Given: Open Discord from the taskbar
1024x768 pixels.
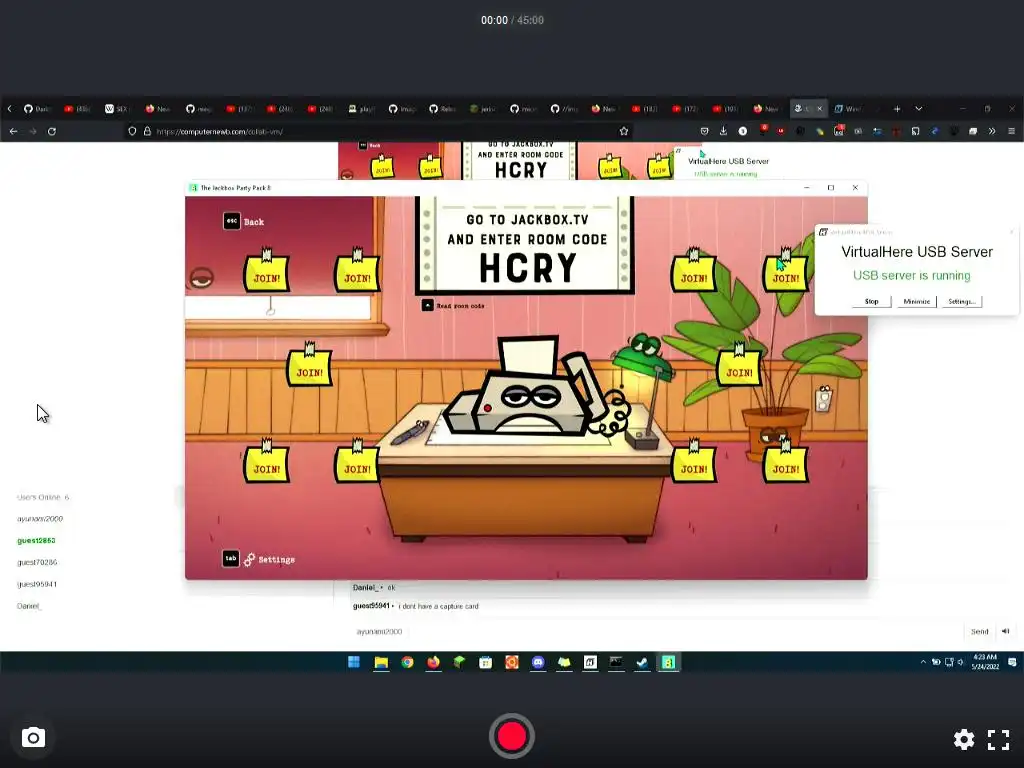Looking at the screenshot, I should tap(537, 662).
